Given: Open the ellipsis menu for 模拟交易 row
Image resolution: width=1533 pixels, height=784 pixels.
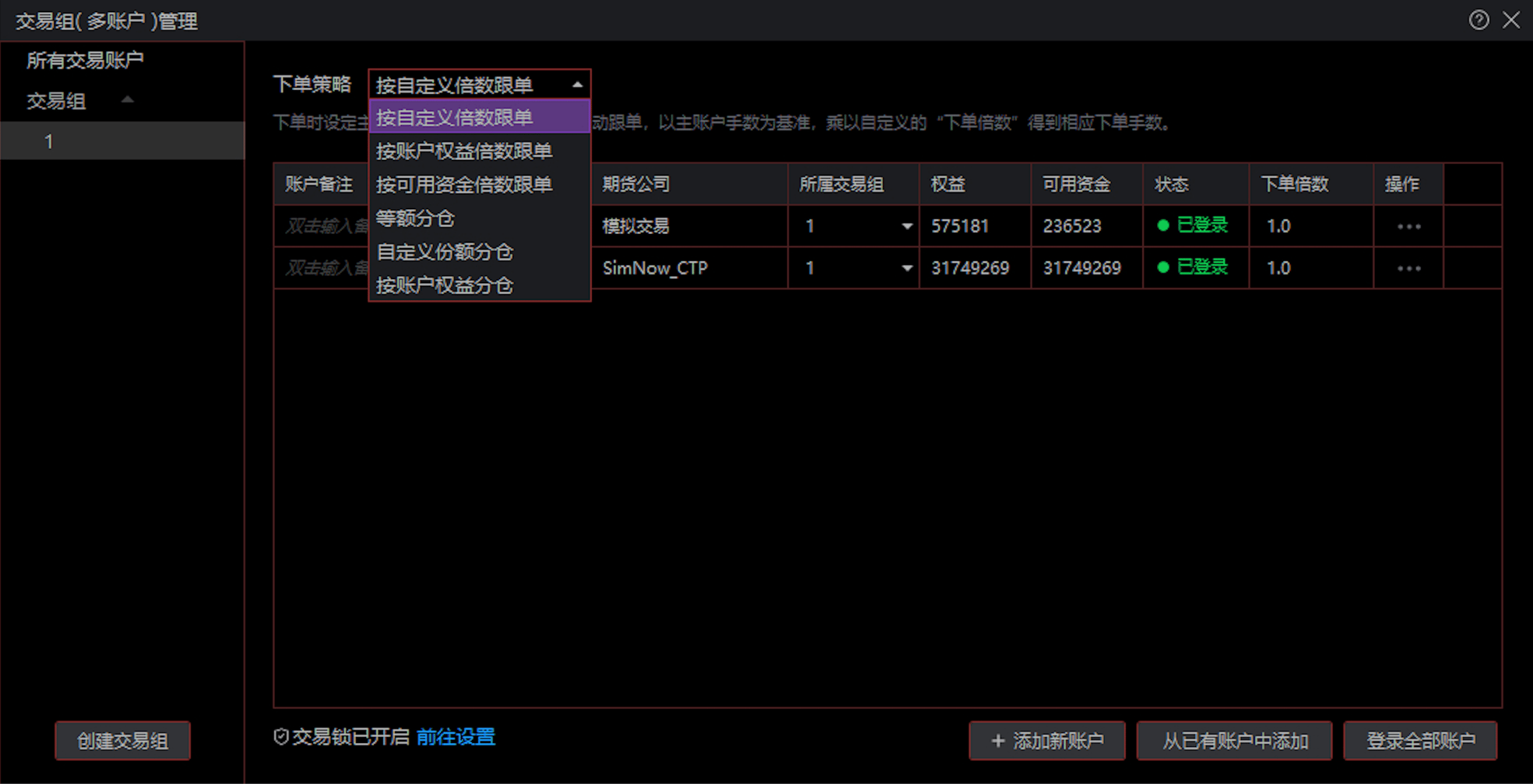Looking at the screenshot, I should pyautogui.click(x=1408, y=226).
